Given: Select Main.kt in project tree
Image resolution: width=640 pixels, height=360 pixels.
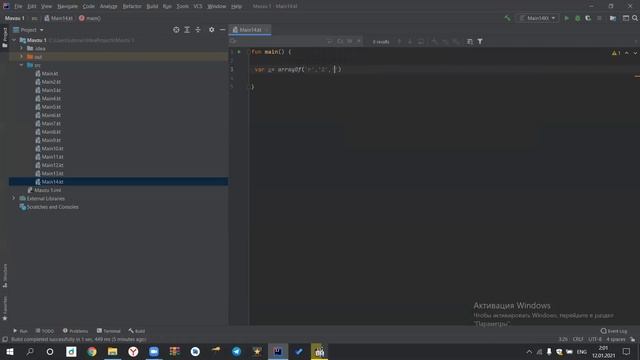Looking at the screenshot, I should (50, 73).
